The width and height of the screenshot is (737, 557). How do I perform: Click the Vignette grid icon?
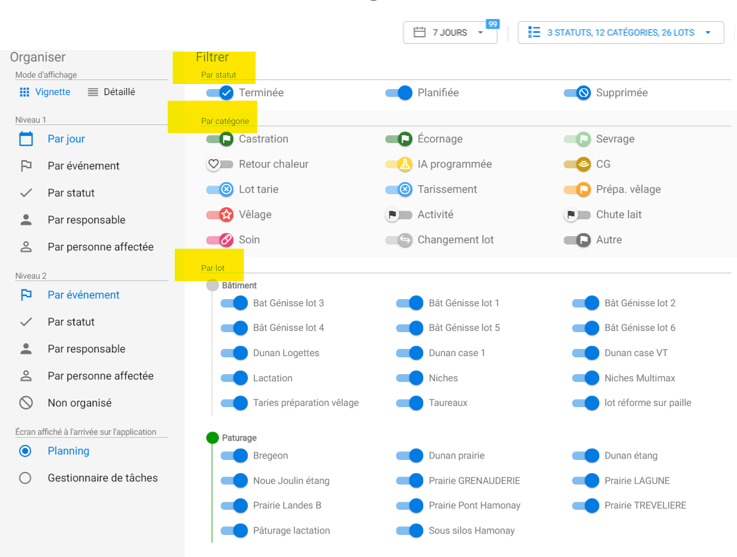(x=24, y=92)
